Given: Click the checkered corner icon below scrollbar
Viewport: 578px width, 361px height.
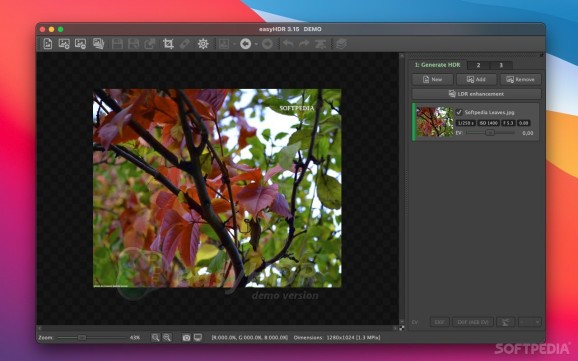Looking at the screenshot, I should [401, 328].
